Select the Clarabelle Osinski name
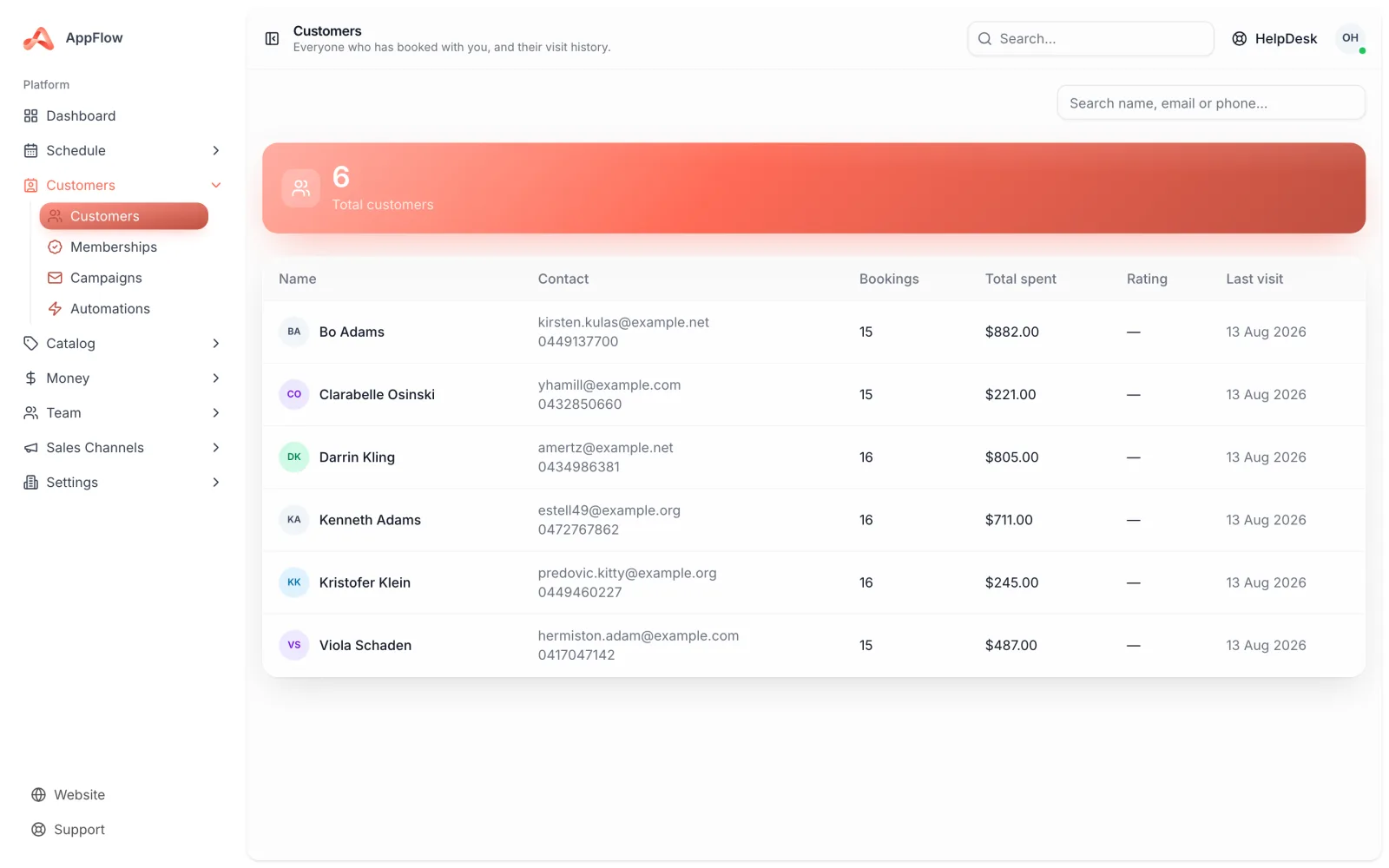Viewport: 1389px width, 868px height. coord(377,394)
